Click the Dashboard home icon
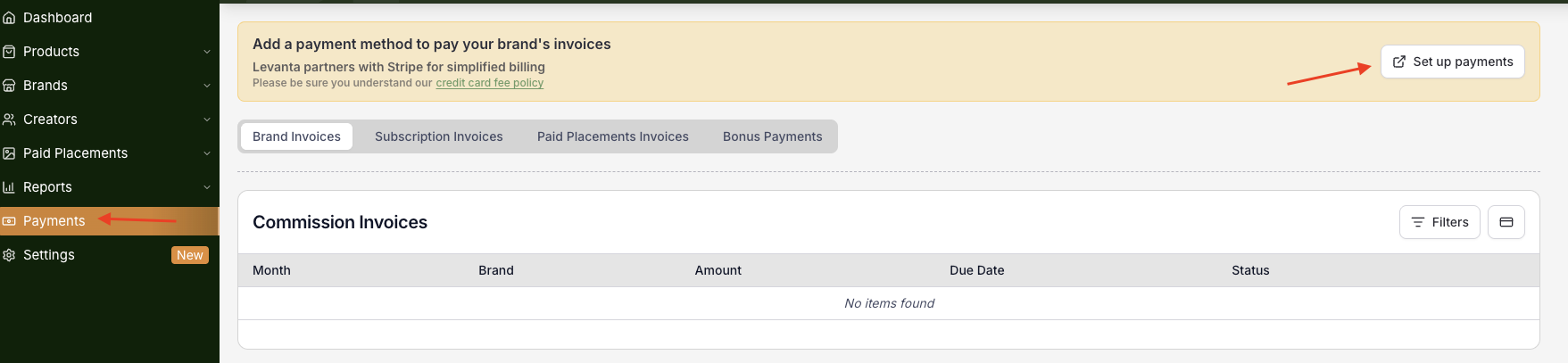Screen dimensions: 1568x363 point(9,18)
